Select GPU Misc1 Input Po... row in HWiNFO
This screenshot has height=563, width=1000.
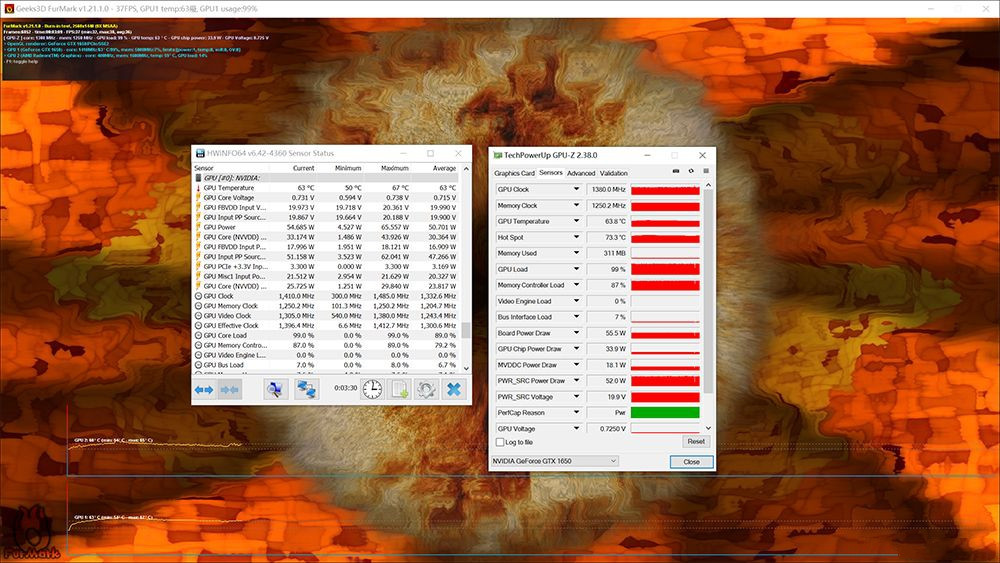pos(326,276)
